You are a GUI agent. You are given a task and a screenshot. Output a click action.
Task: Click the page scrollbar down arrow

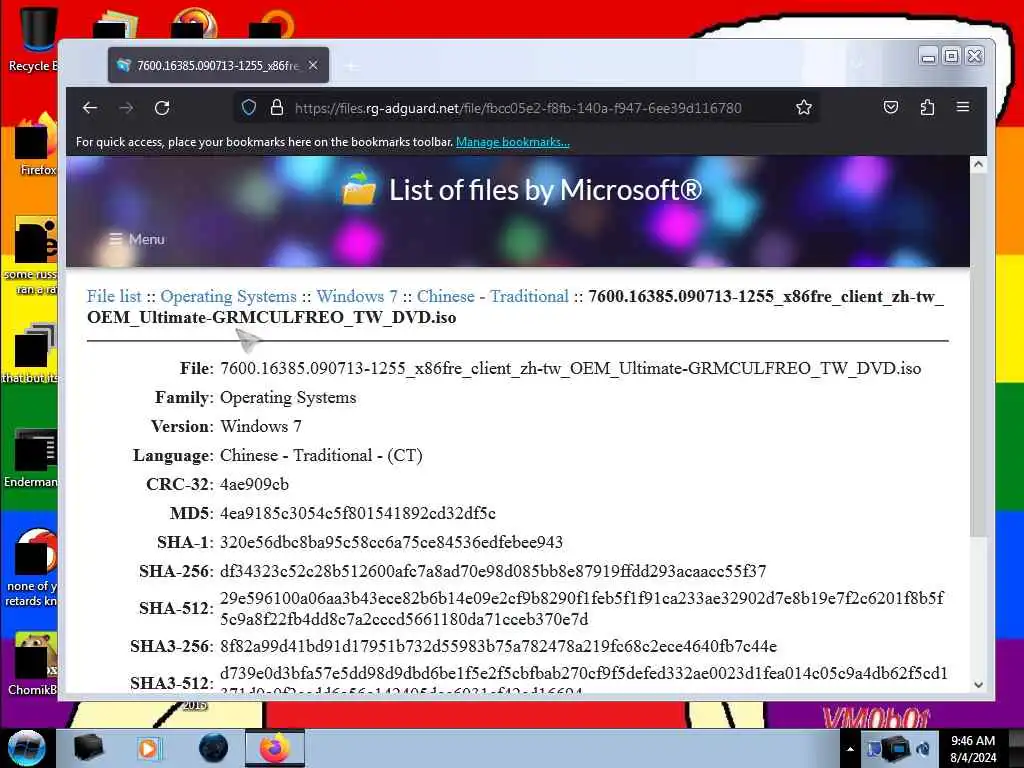click(978, 685)
